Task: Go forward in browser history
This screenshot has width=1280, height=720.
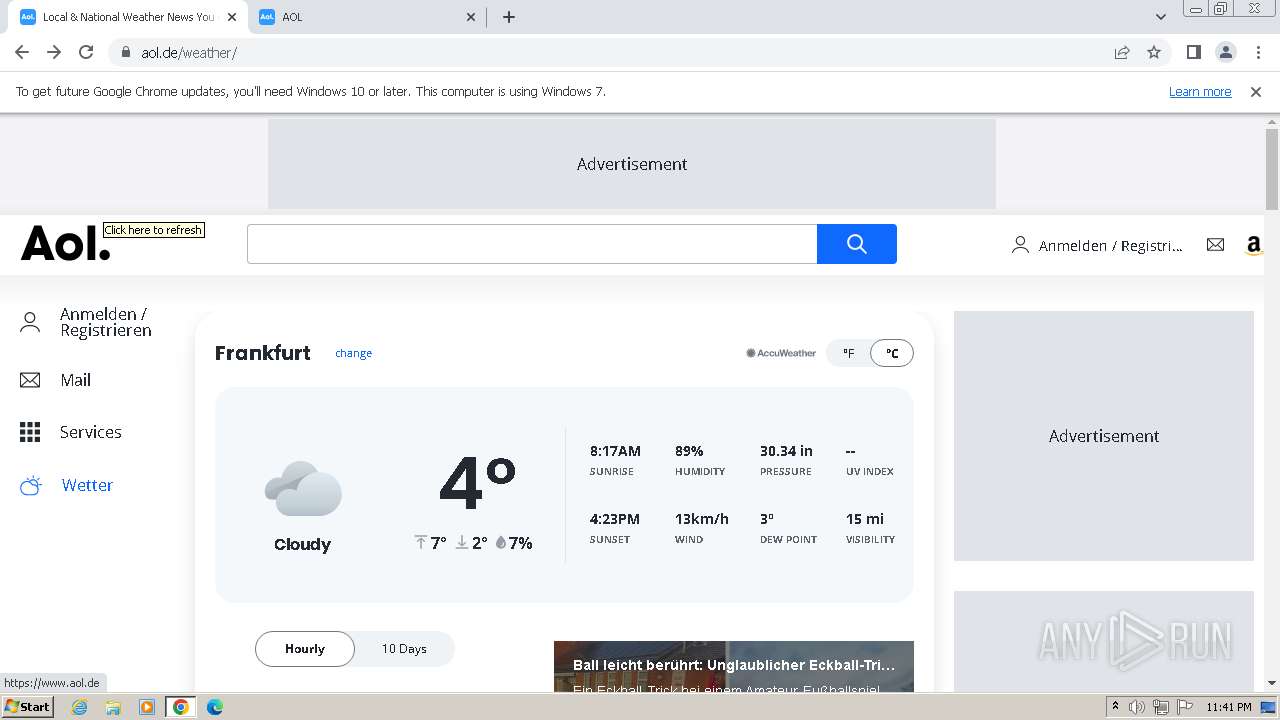Action: [54, 53]
